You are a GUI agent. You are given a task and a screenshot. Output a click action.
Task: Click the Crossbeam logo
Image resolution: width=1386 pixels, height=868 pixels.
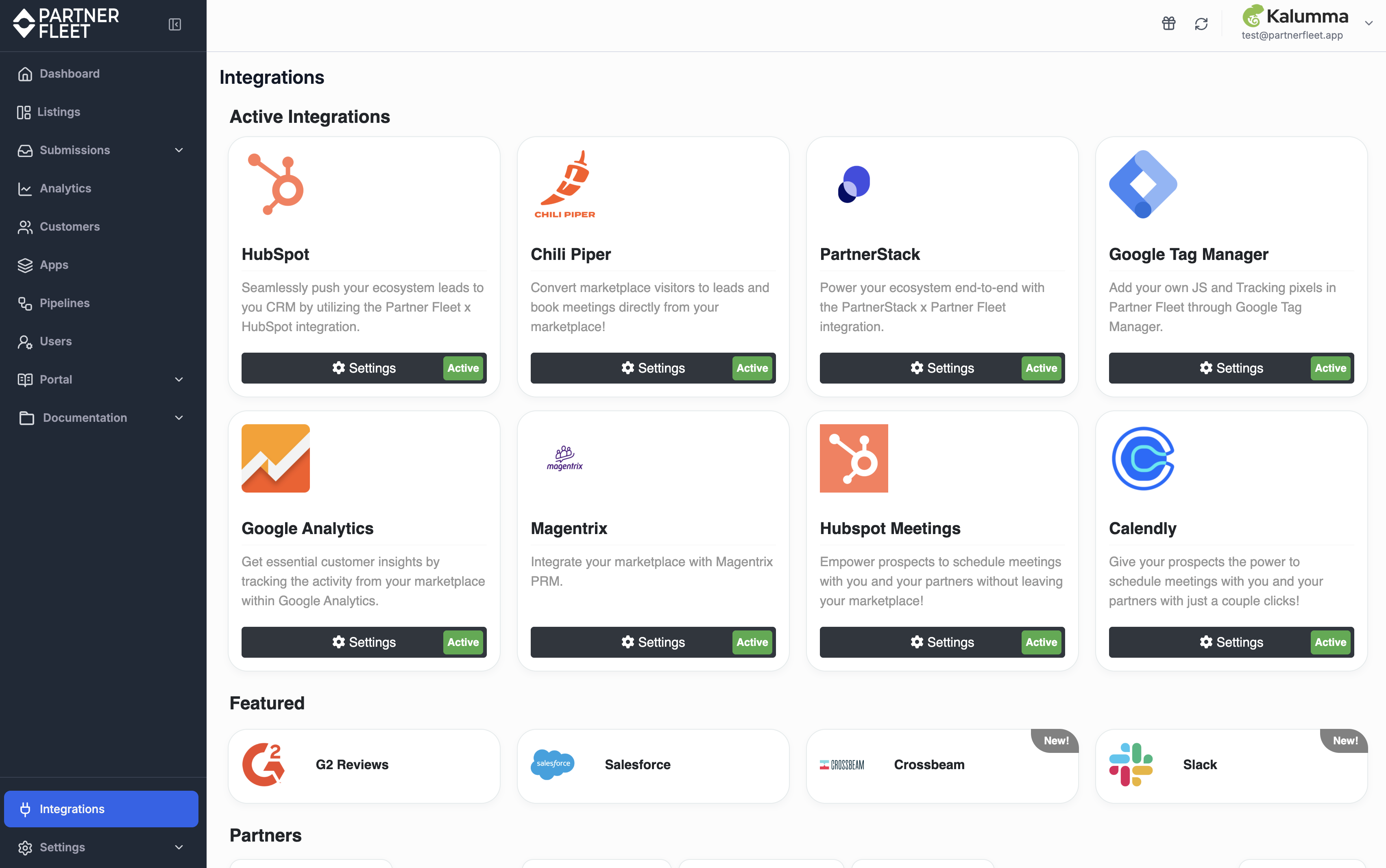(842, 765)
